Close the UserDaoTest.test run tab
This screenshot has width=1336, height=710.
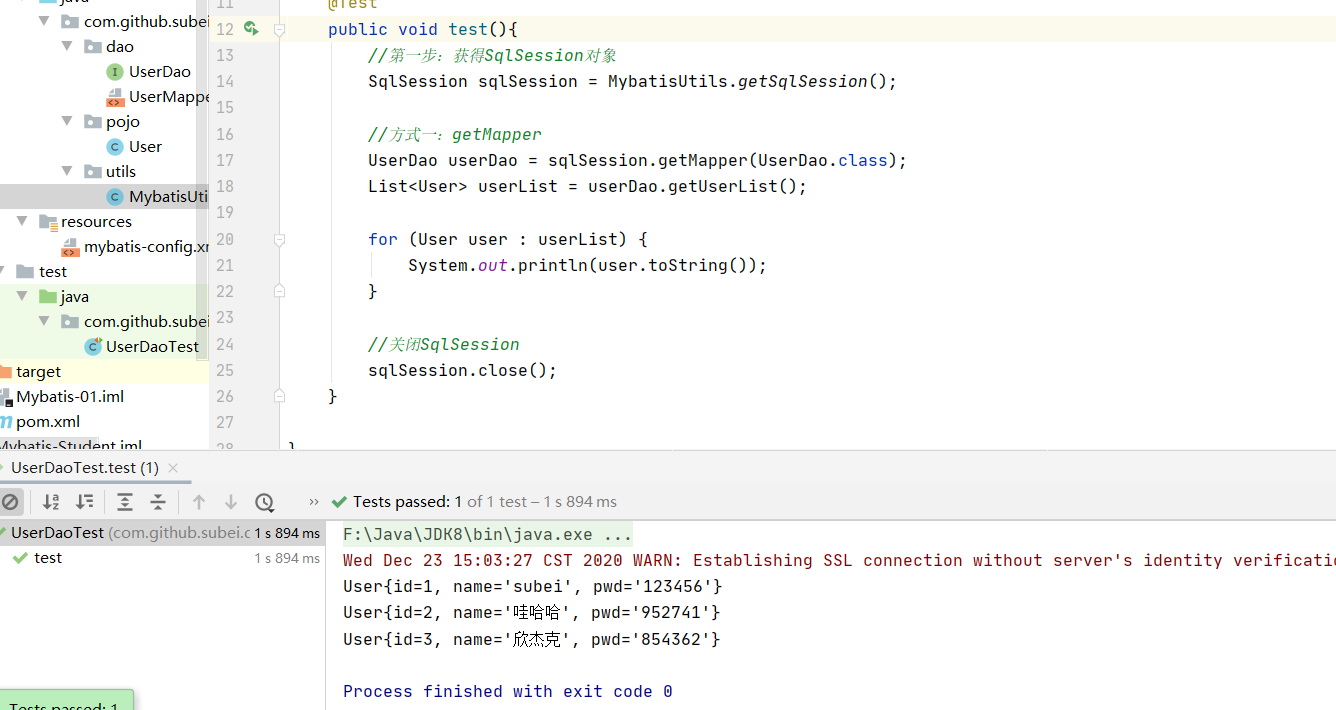tap(173, 468)
